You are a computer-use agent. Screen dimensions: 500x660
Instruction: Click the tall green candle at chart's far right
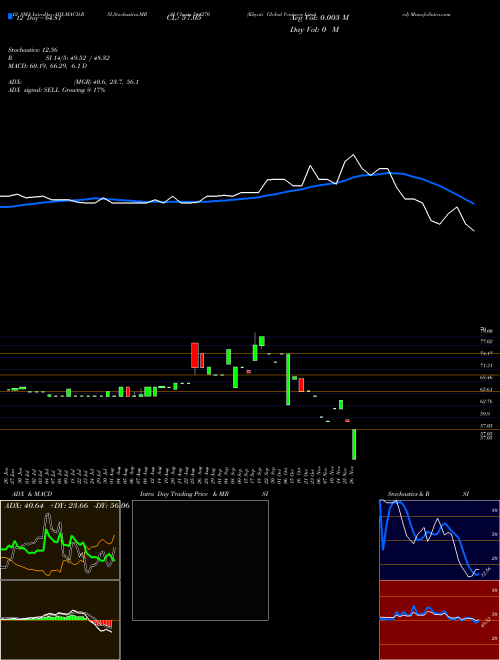point(354,444)
